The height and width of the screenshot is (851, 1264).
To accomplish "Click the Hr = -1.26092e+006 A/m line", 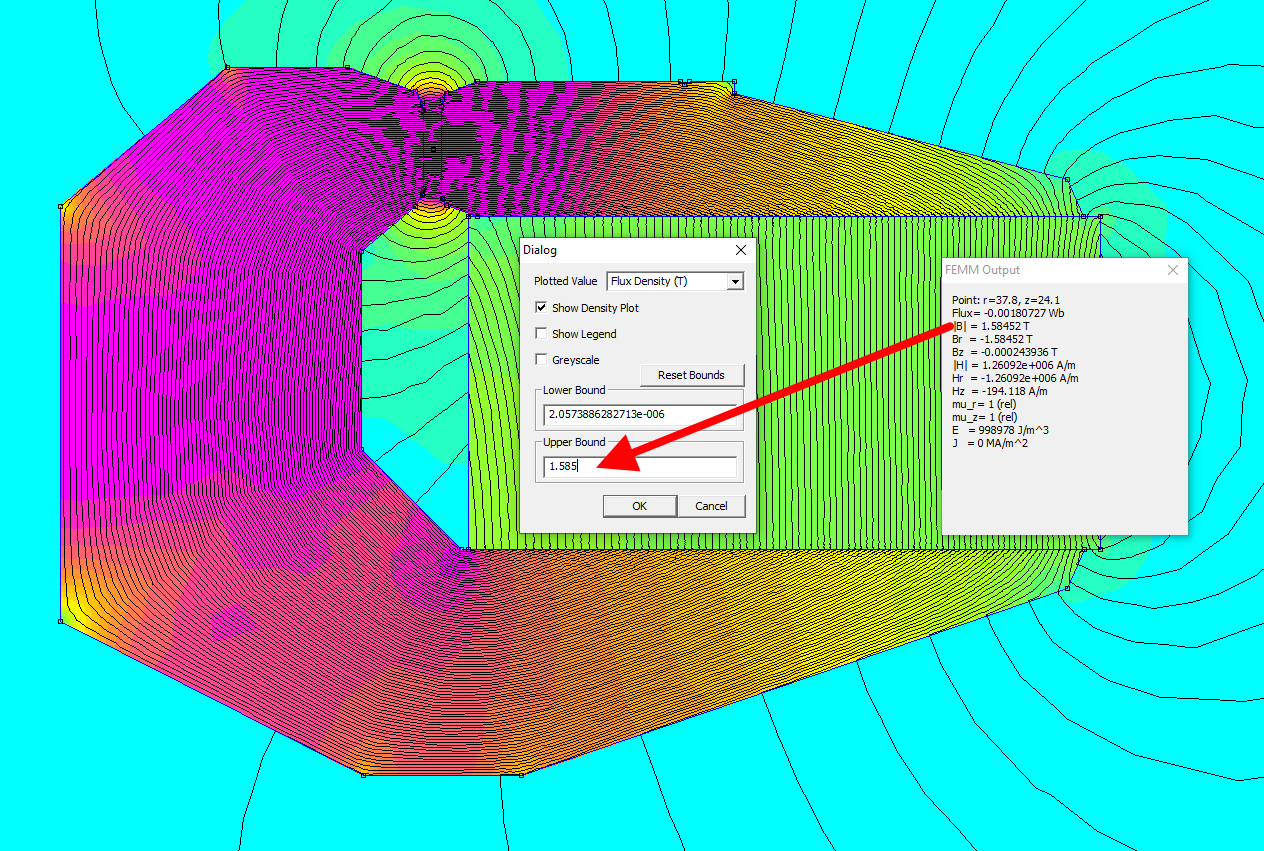I will click(1015, 378).
